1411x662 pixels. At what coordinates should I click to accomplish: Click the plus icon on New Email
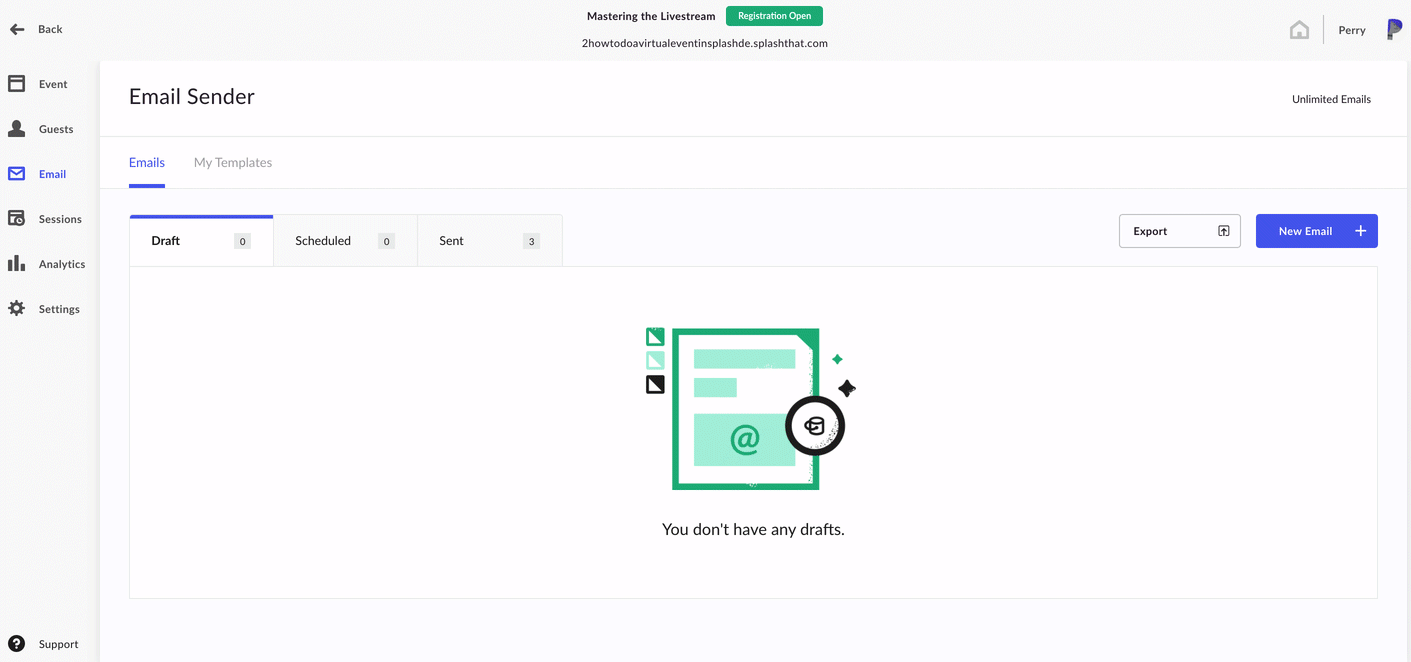[1360, 231]
